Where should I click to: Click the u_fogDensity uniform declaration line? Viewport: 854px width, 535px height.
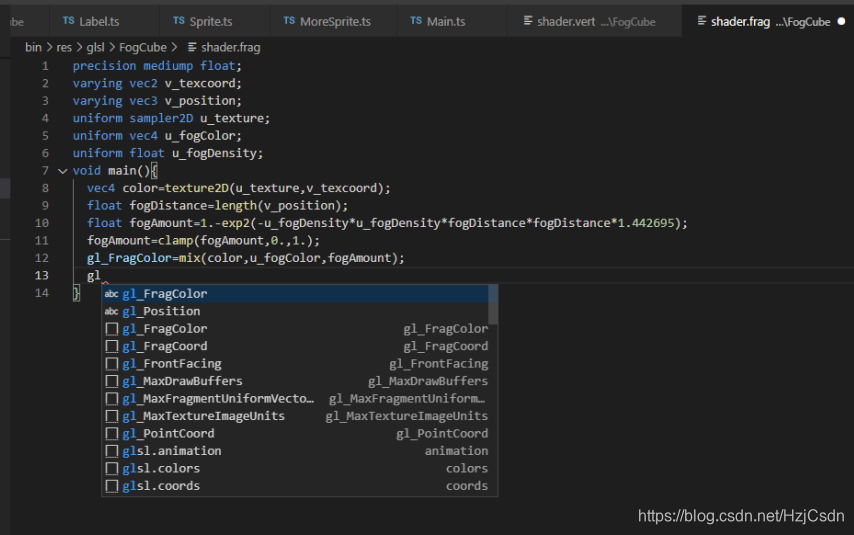(168, 153)
